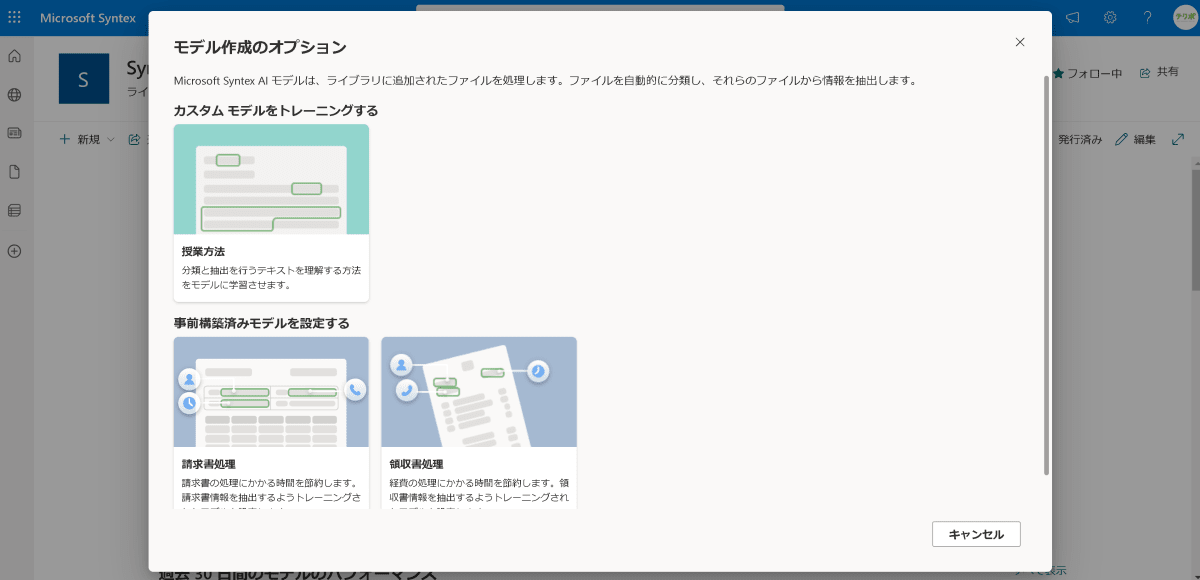This screenshot has height=580, width=1200.
Task: Open the globe My sites icon
Action: (x=14, y=95)
